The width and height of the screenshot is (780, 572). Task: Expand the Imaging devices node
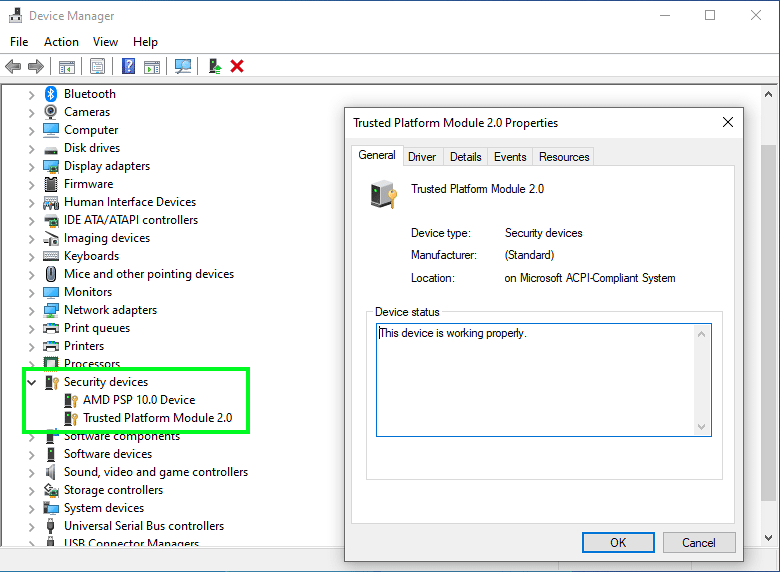pos(31,239)
